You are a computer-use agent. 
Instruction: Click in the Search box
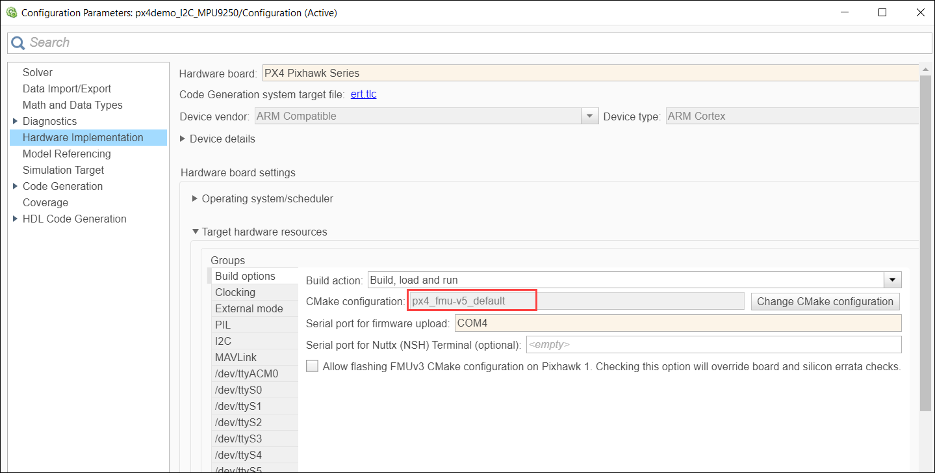470,43
